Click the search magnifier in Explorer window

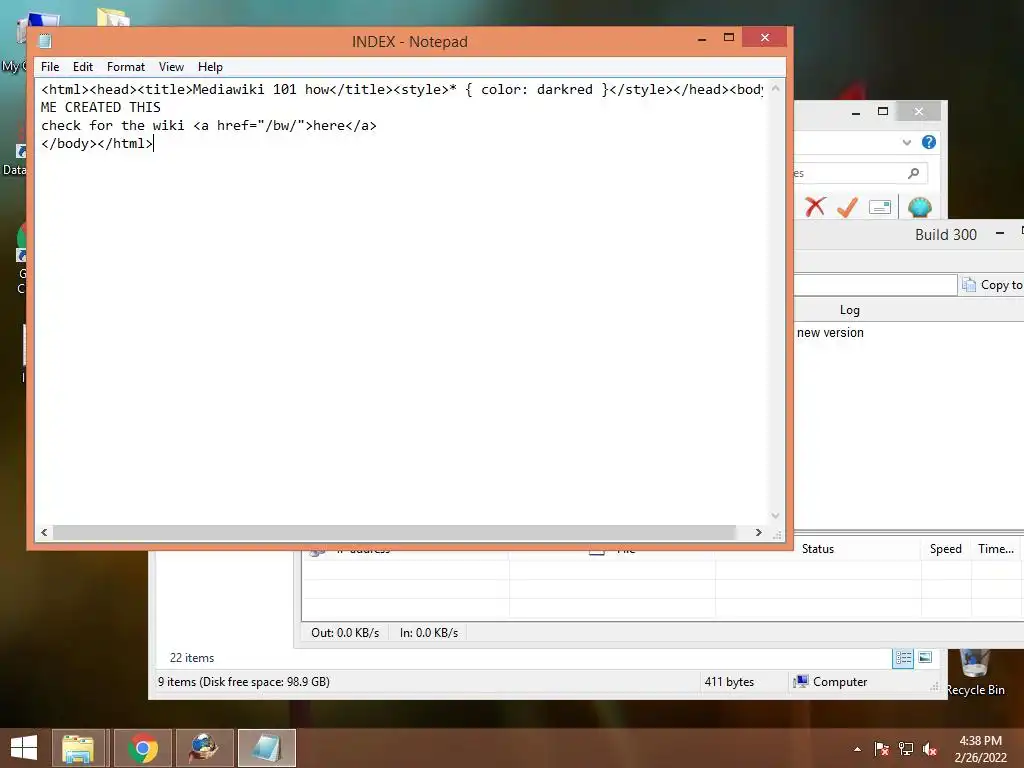pos(913,173)
